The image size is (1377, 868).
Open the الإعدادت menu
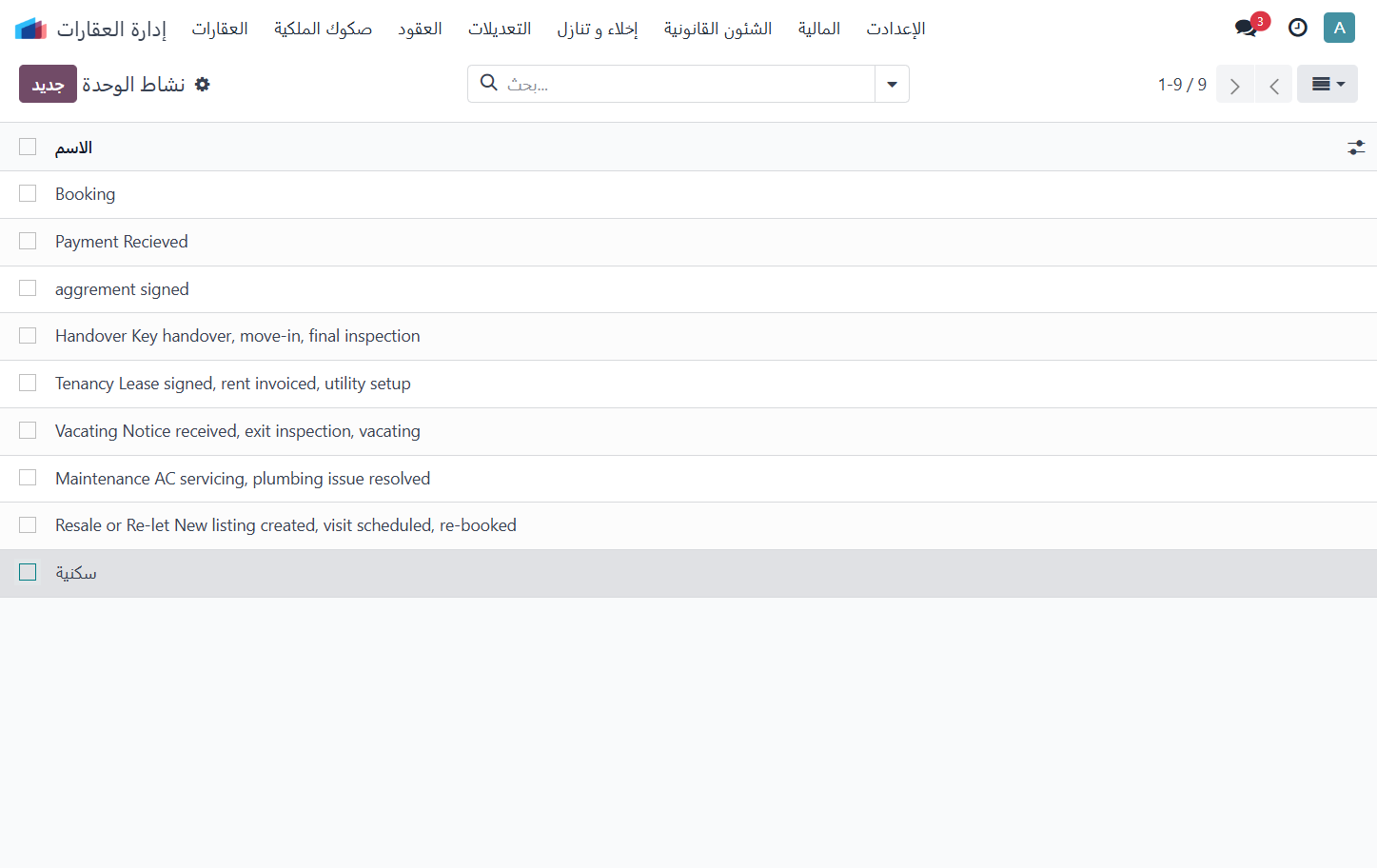click(x=895, y=29)
